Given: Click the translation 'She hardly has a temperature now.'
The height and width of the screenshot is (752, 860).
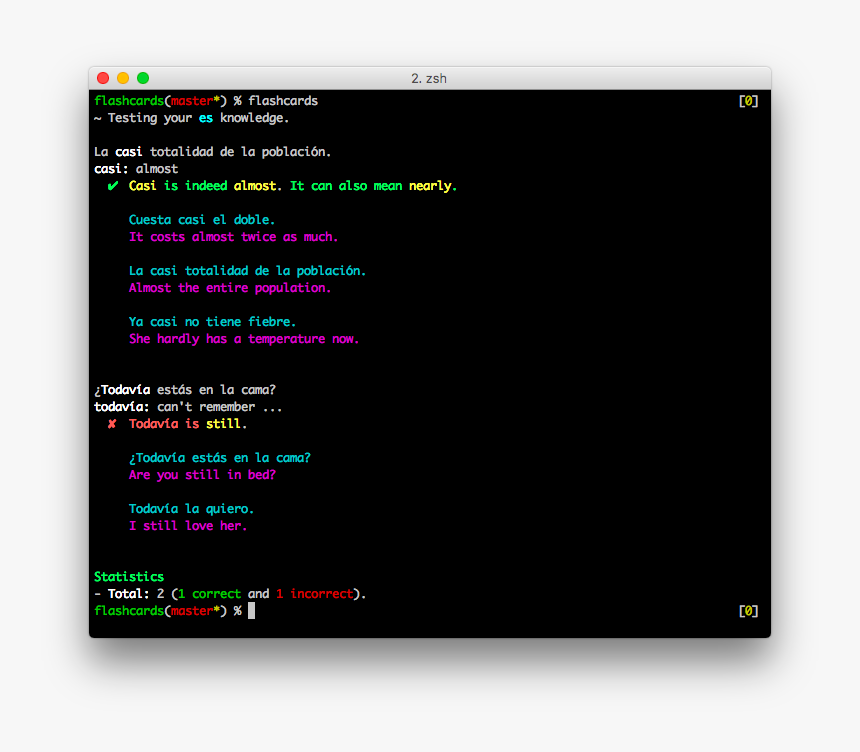Looking at the screenshot, I should (x=244, y=339).
